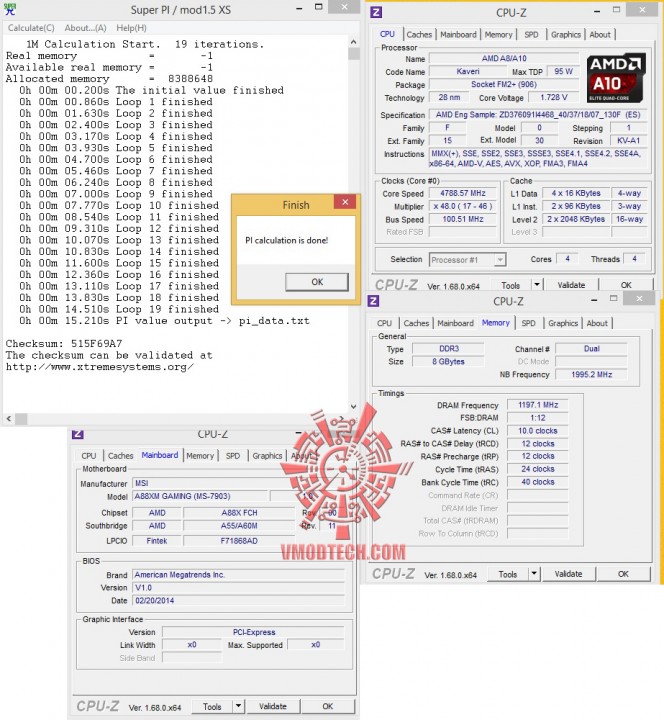Click the Memory tab in Memory CPU-Z window
The height and width of the screenshot is (720, 664).
pos(496,323)
